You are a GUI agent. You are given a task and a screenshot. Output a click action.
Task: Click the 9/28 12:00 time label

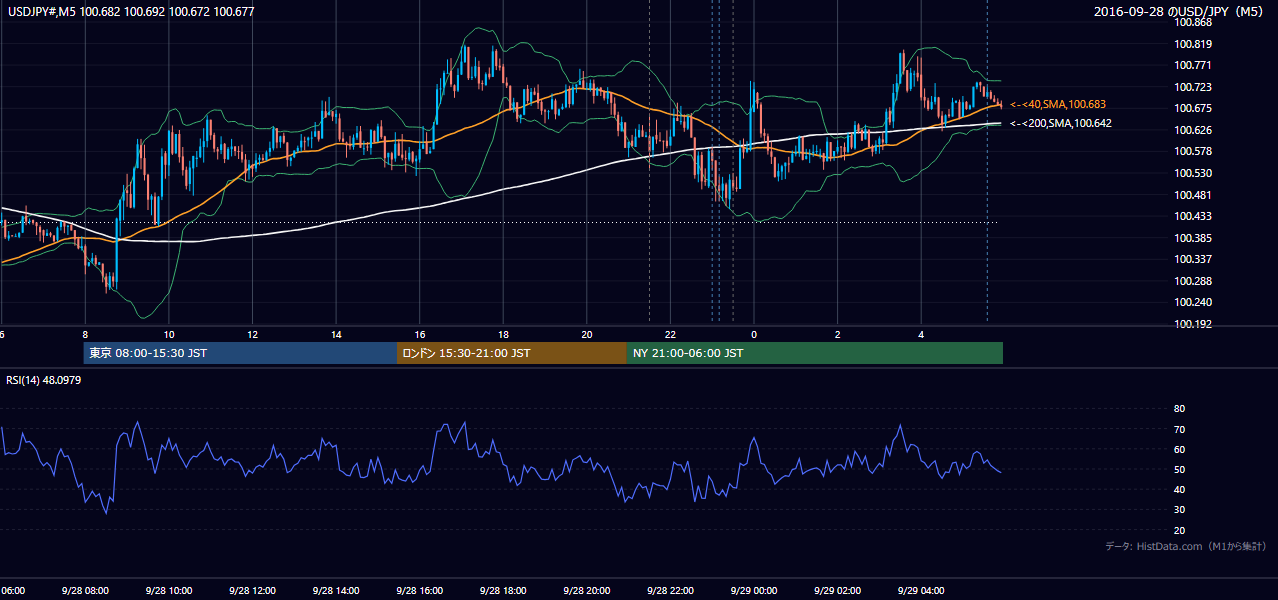point(252,591)
